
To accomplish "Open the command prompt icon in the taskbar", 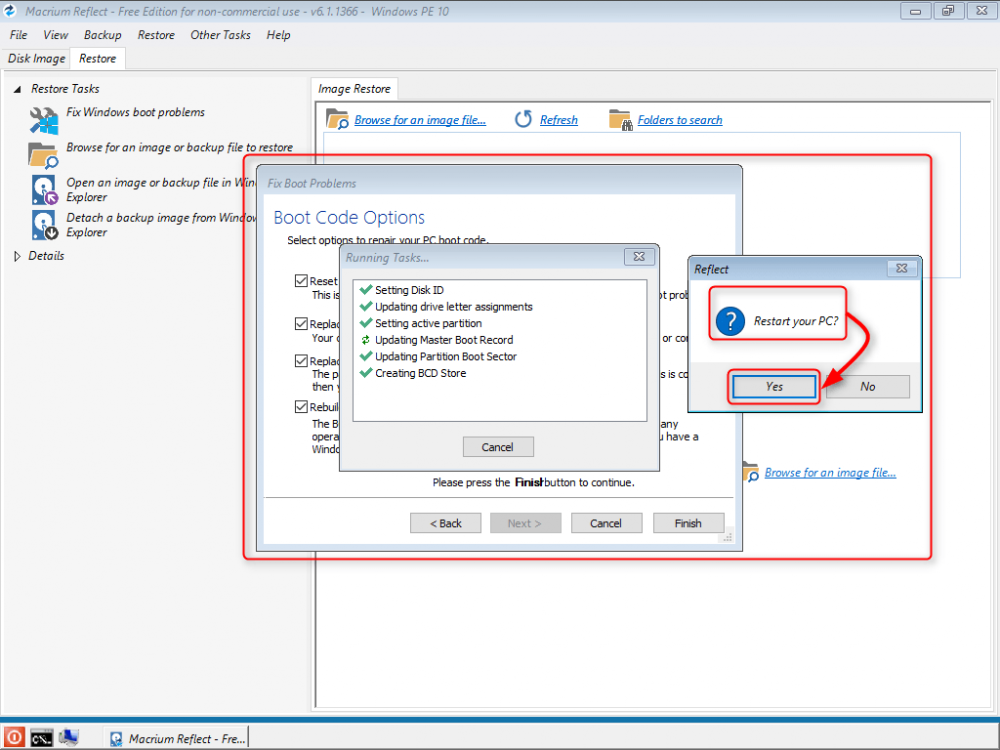I will [x=41, y=738].
